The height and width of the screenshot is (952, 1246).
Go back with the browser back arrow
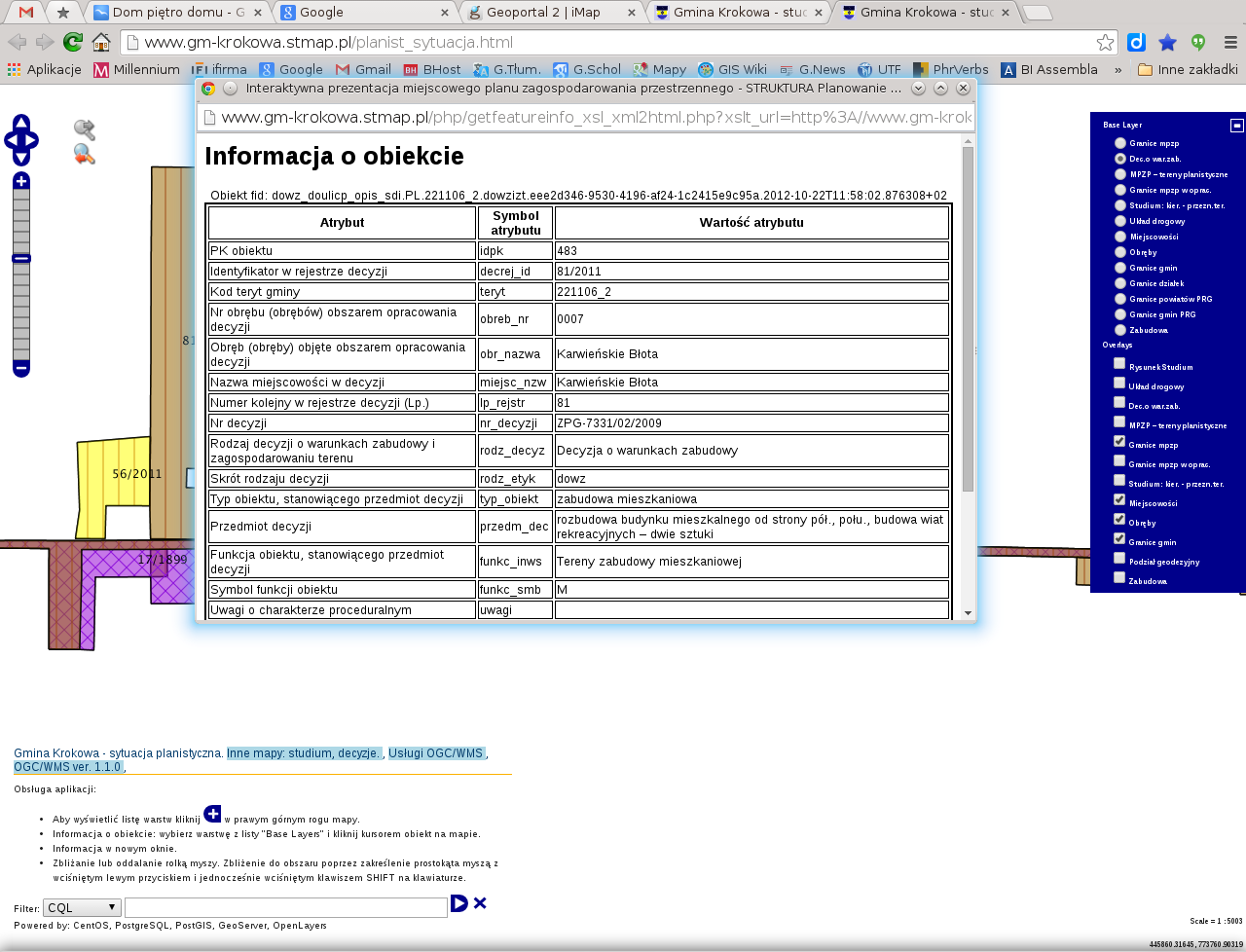(17, 42)
